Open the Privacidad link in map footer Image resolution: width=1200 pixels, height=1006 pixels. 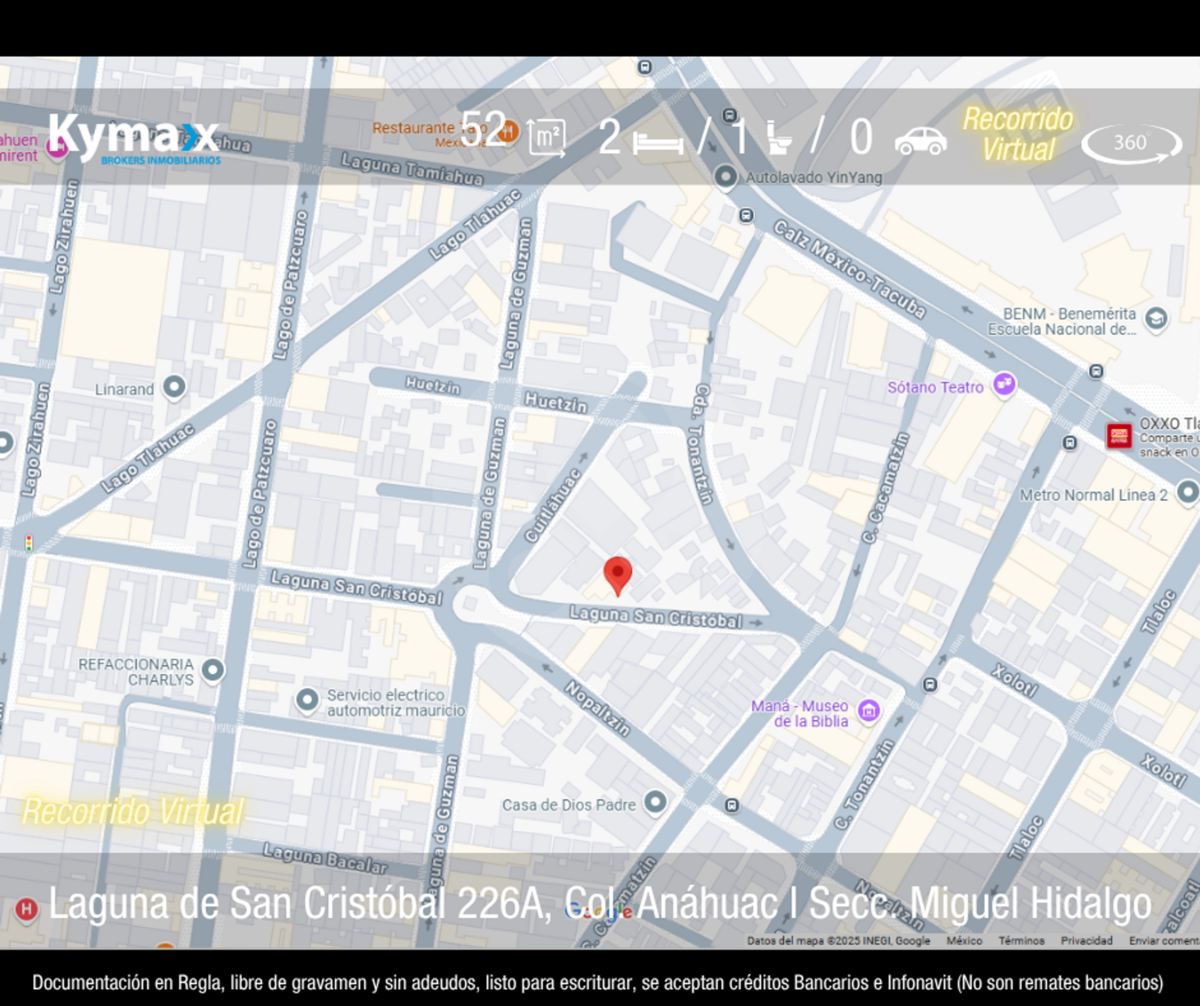(x=1087, y=941)
